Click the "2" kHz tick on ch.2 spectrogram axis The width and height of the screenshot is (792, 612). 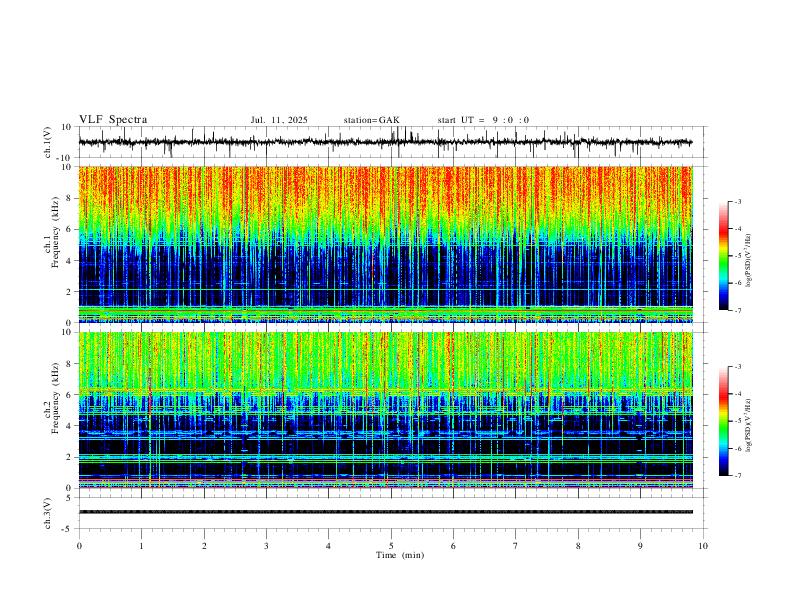coord(70,457)
